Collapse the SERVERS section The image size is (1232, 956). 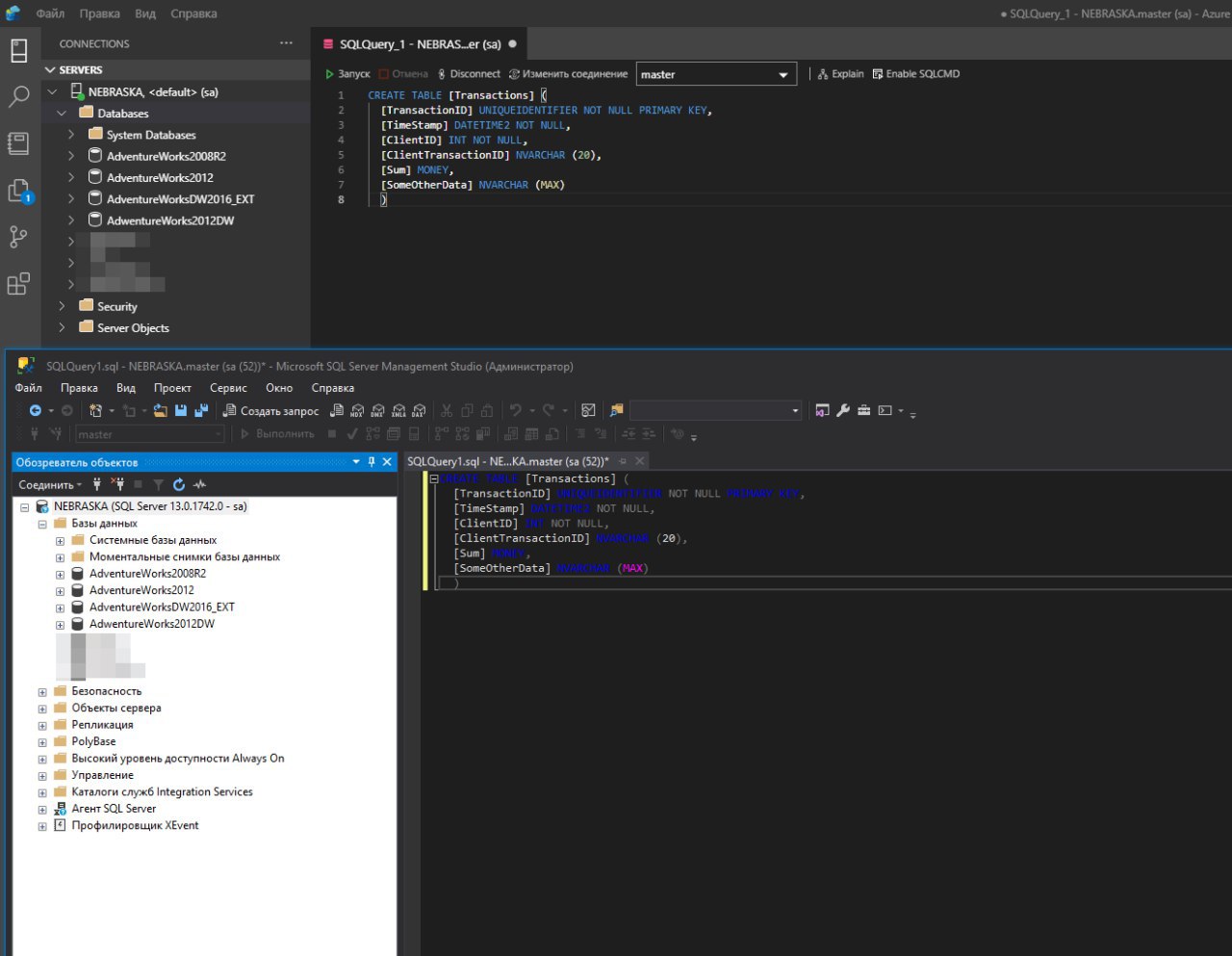pos(51,70)
